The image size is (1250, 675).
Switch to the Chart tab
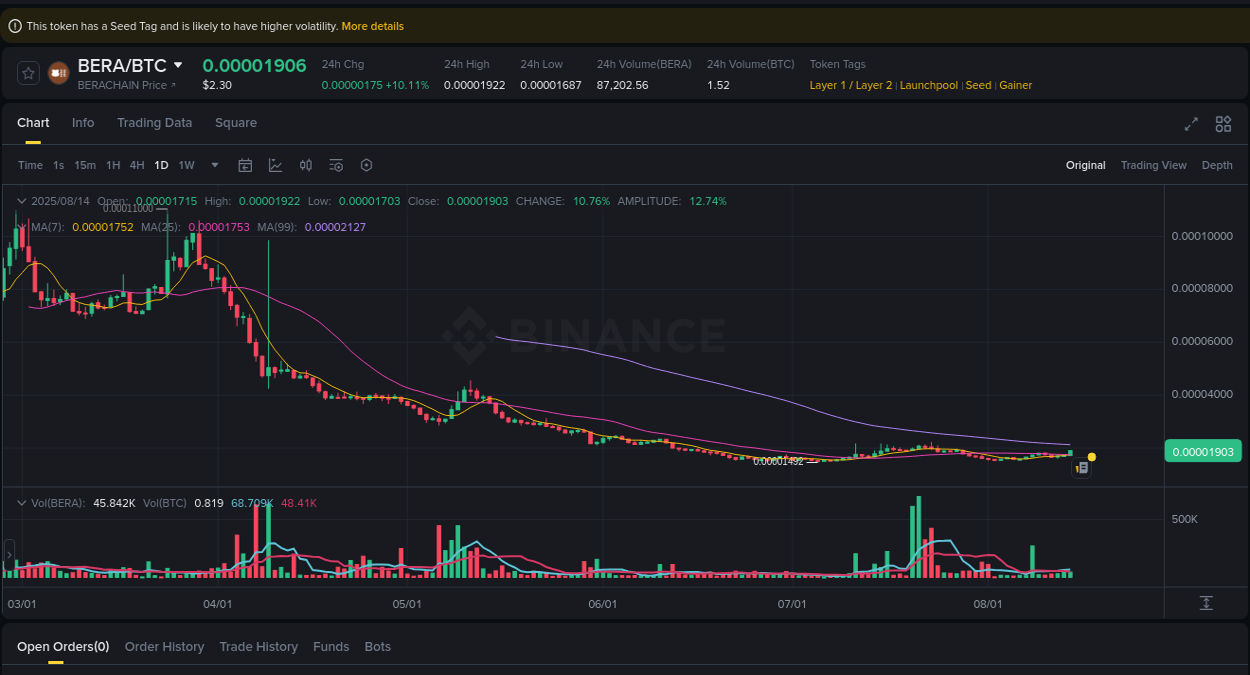coord(33,123)
